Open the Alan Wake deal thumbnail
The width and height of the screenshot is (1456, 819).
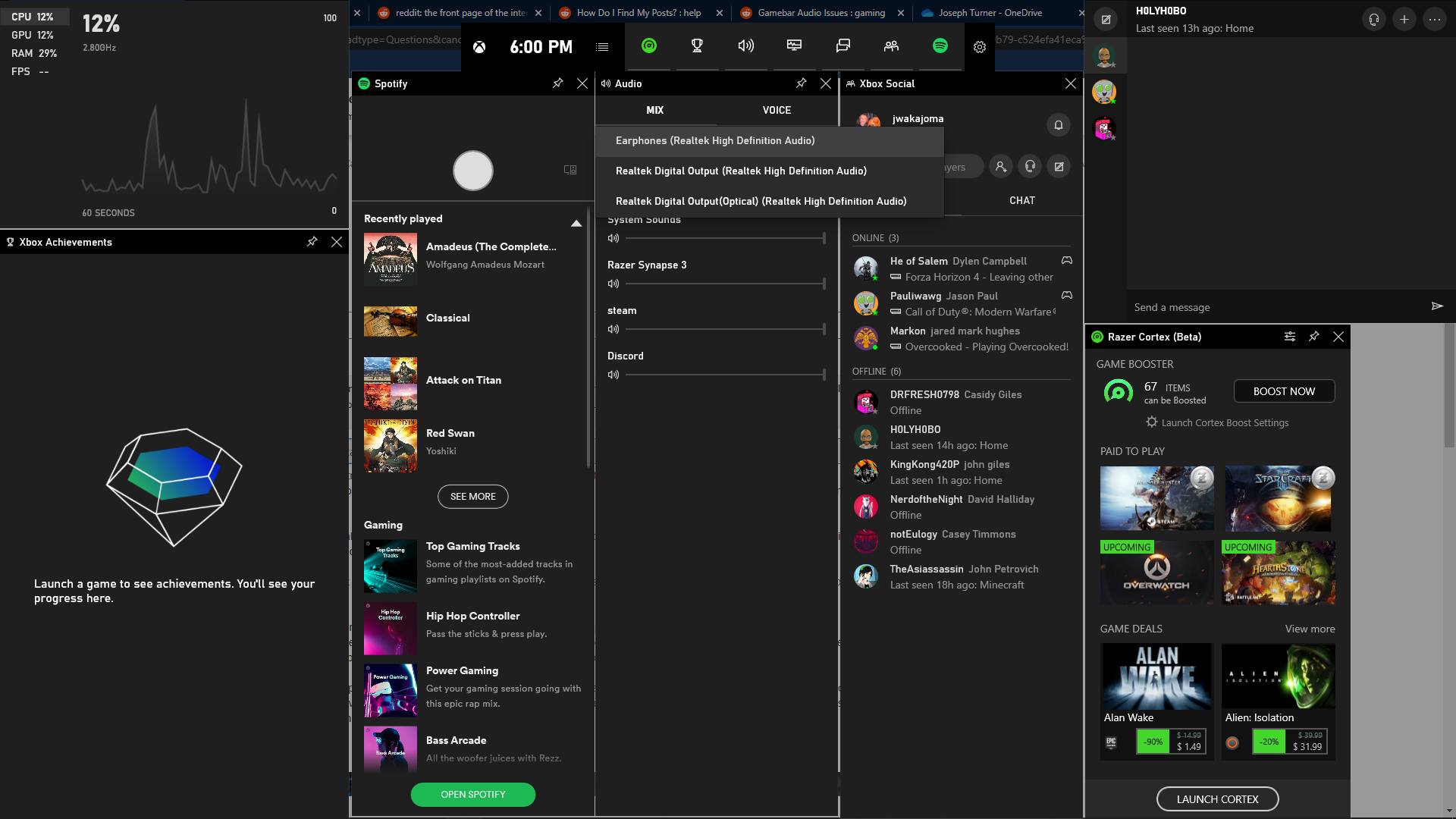tap(1156, 677)
